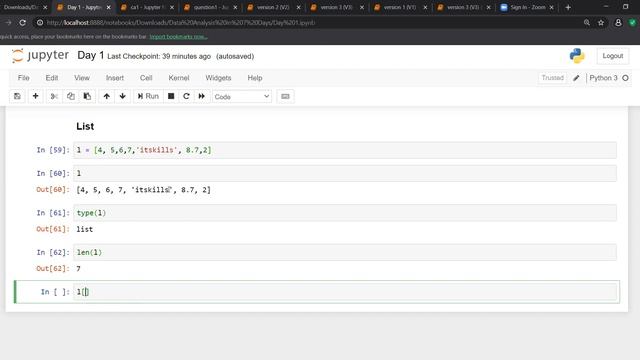640x360 pixels.
Task: Switch to the version 1 (V1) browser tab
Action: (x=399, y=7)
